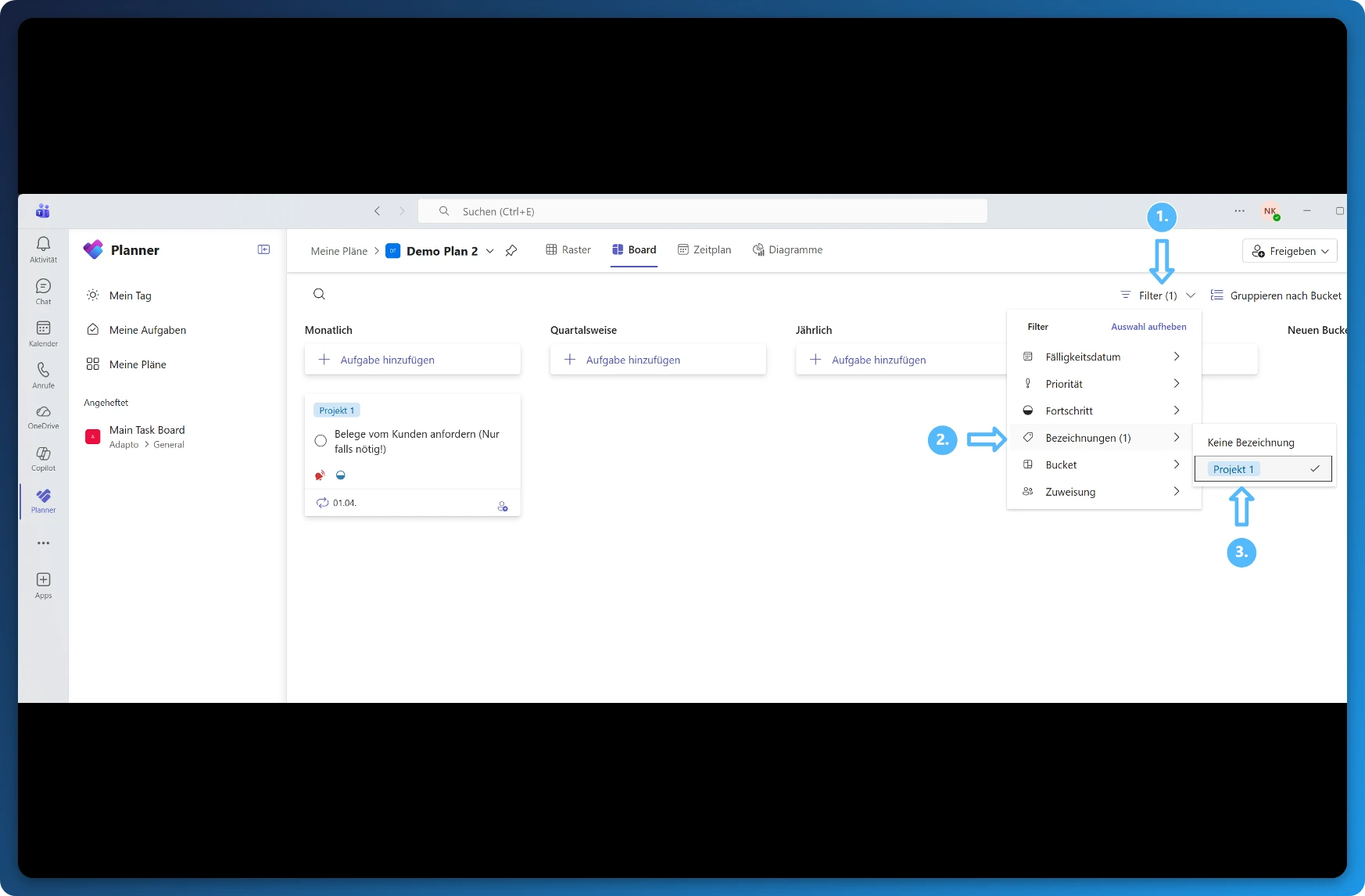This screenshot has width=1365, height=896.
Task: Click the Planner title in the sidebar header
Action: [134, 250]
